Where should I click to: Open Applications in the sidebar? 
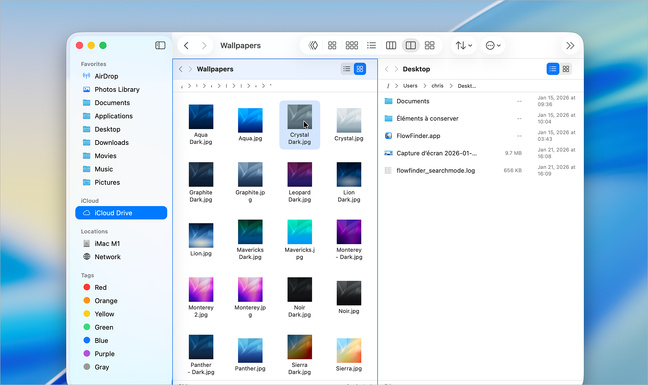point(121,116)
